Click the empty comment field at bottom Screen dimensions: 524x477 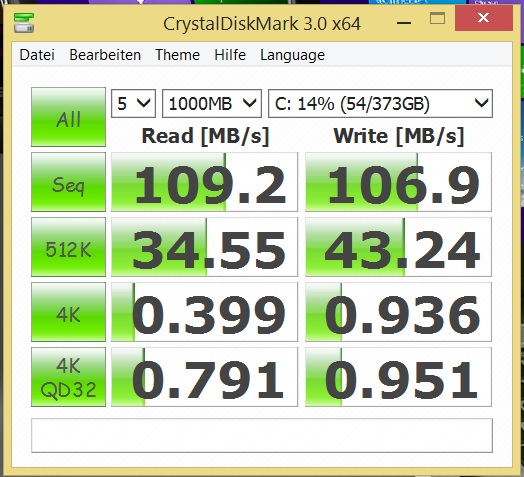(x=262, y=435)
